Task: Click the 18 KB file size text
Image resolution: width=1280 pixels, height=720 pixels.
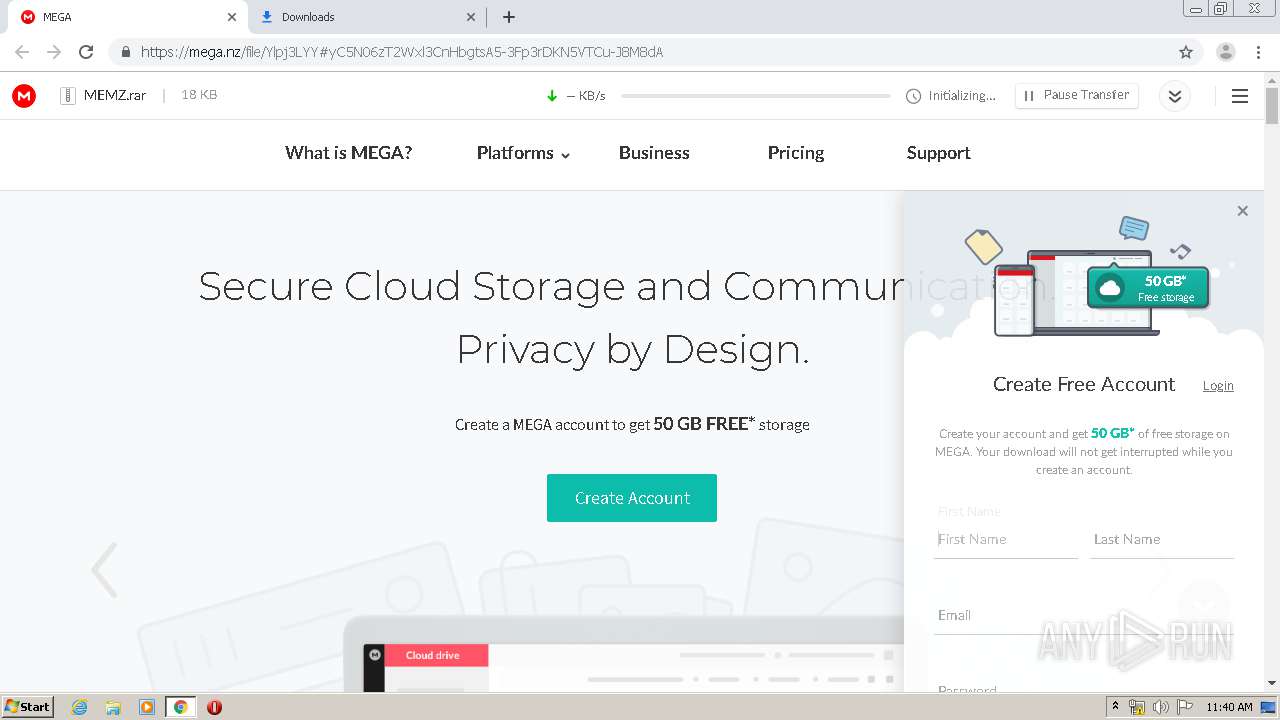Action: pyautogui.click(x=199, y=95)
